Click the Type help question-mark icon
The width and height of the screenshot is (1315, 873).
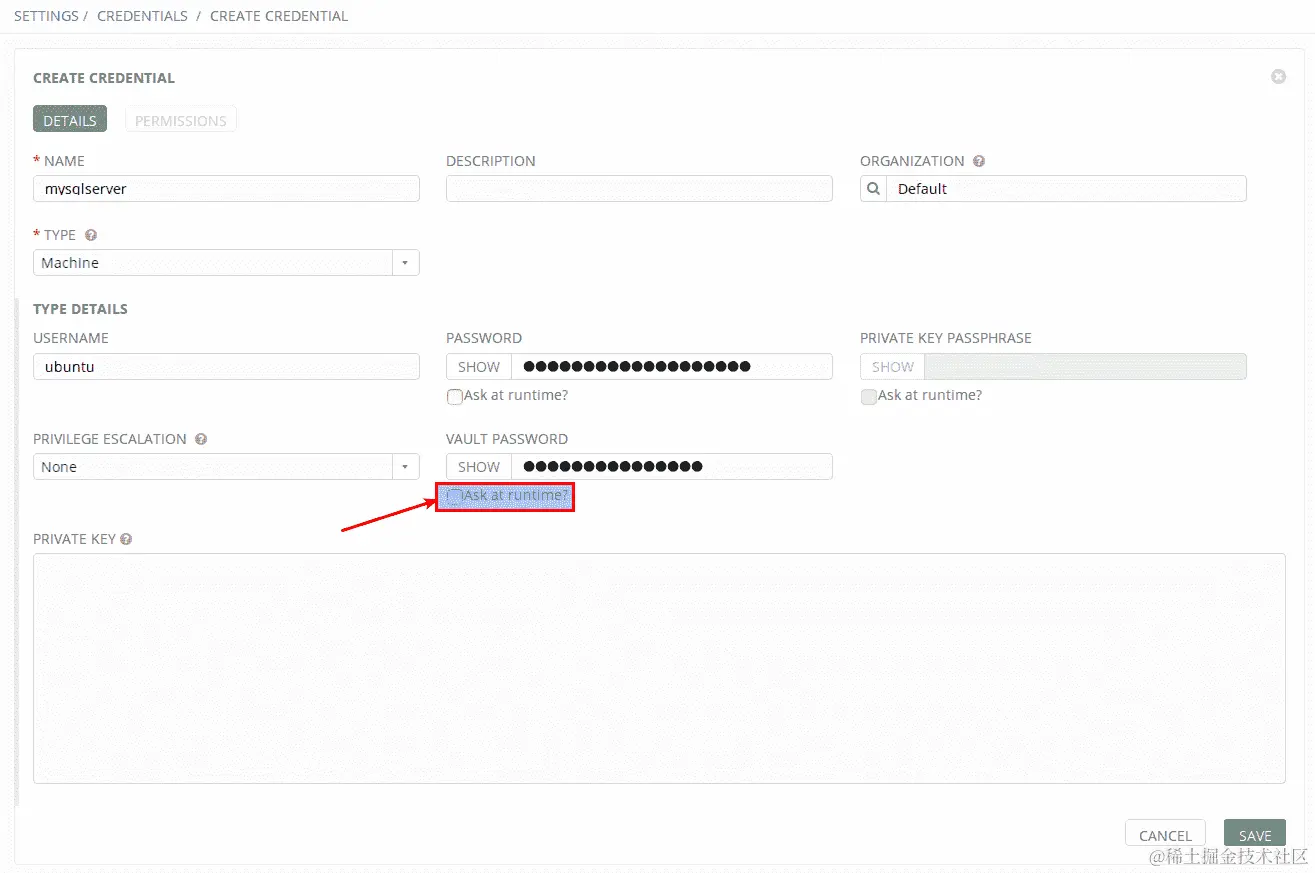tap(91, 235)
